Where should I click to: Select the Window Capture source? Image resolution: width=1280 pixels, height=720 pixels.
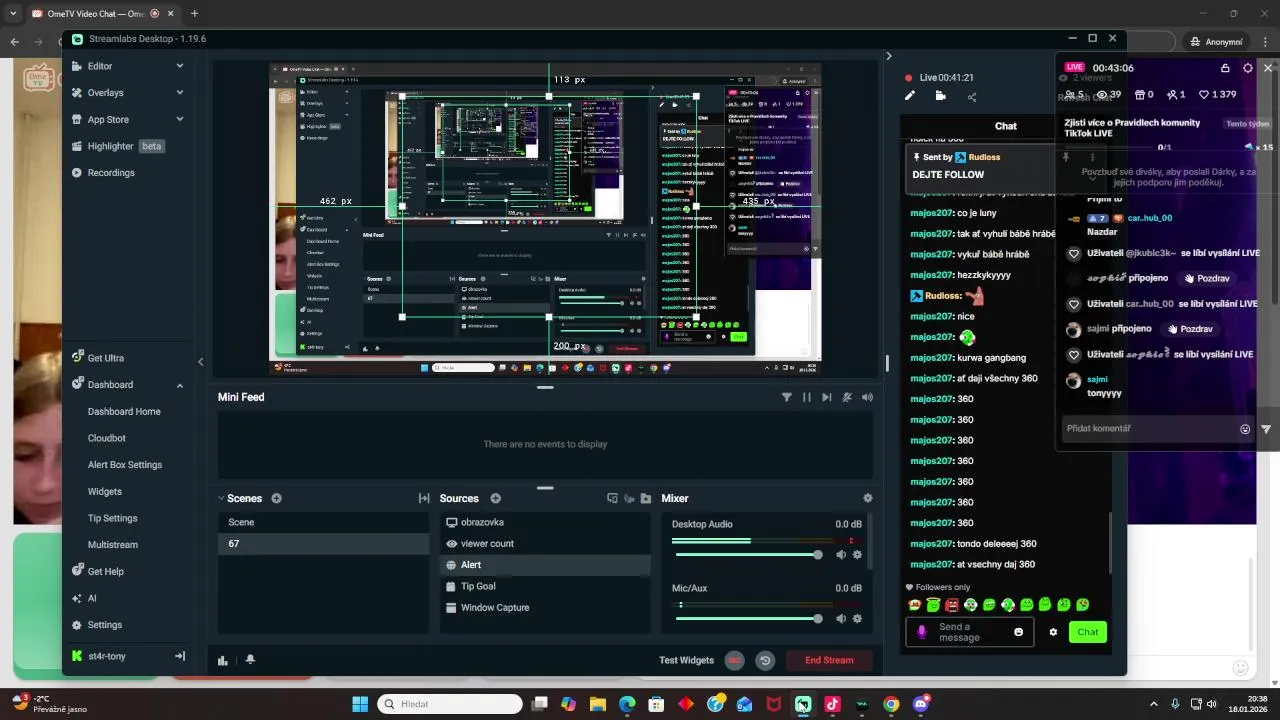point(545,608)
